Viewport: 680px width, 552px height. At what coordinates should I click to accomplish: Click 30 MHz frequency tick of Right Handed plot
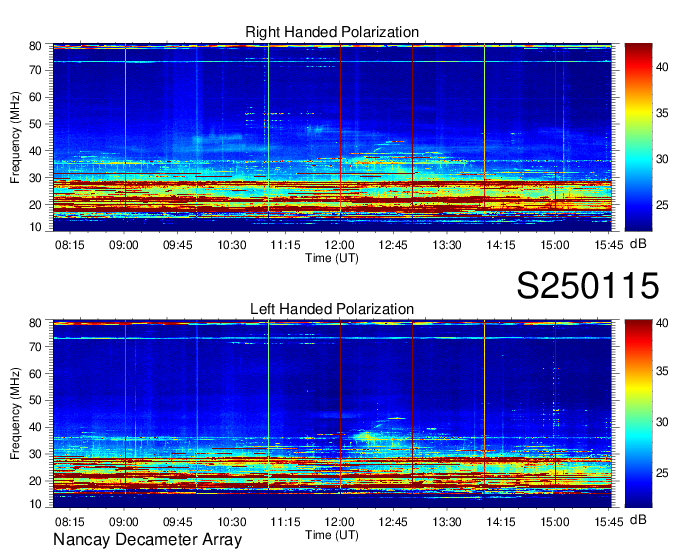pyautogui.click(x=35, y=178)
